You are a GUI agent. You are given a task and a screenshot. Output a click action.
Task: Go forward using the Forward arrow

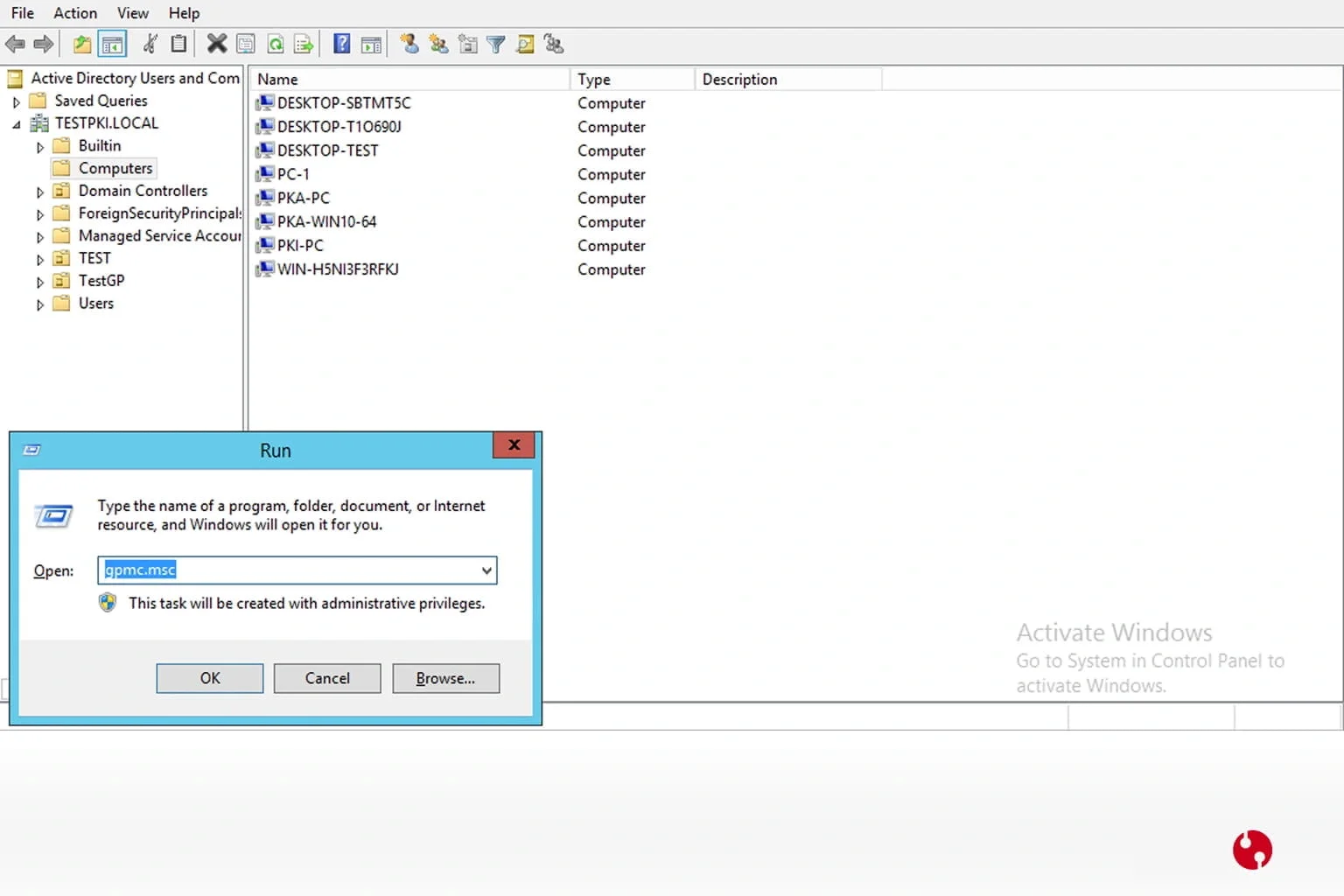43,44
